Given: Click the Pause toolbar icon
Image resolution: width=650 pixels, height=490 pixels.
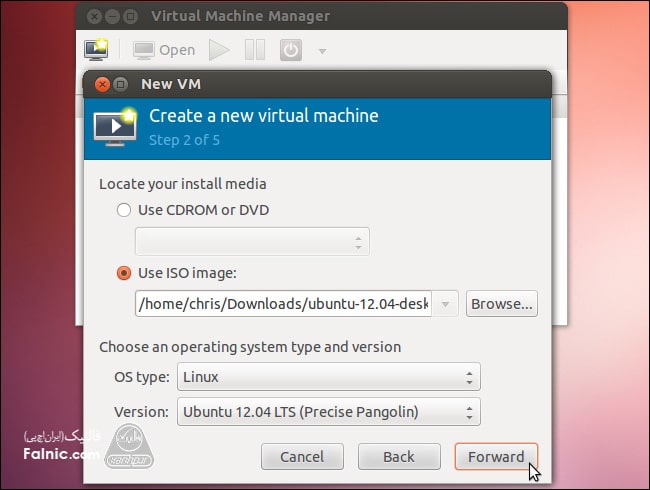Looking at the screenshot, I should (x=255, y=50).
